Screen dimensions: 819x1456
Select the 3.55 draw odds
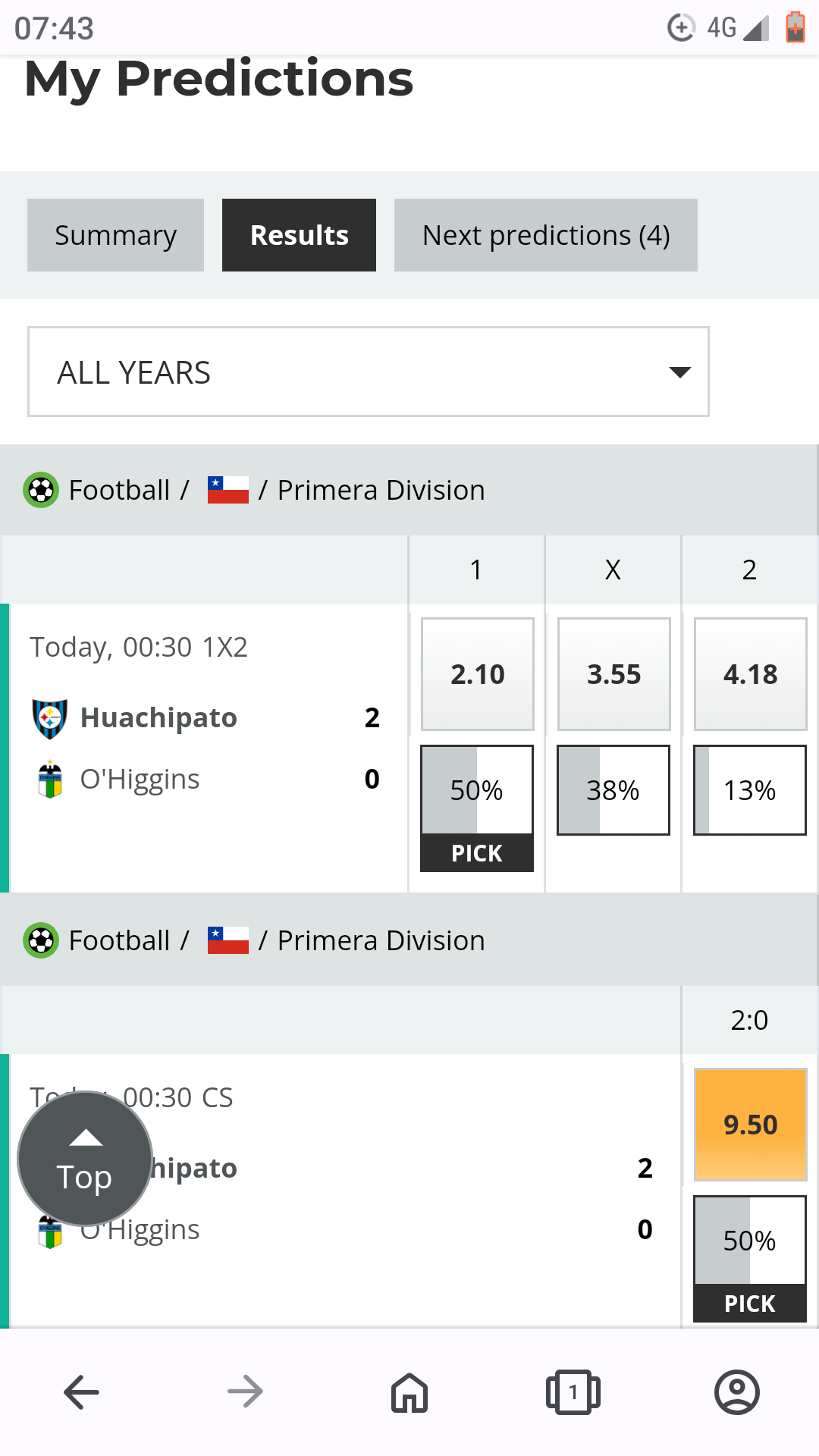coord(613,674)
